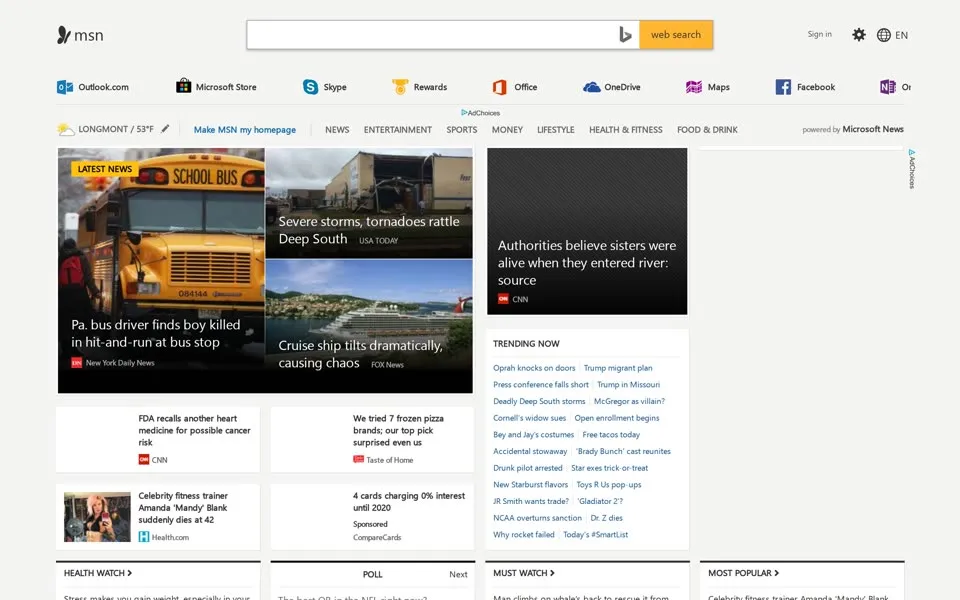Expand MUST WATCH section chevron

click(552, 573)
